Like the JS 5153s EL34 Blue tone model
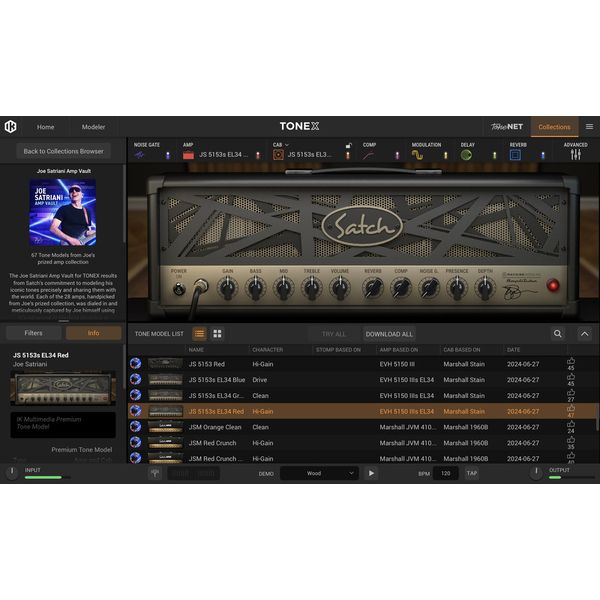 click(571, 377)
